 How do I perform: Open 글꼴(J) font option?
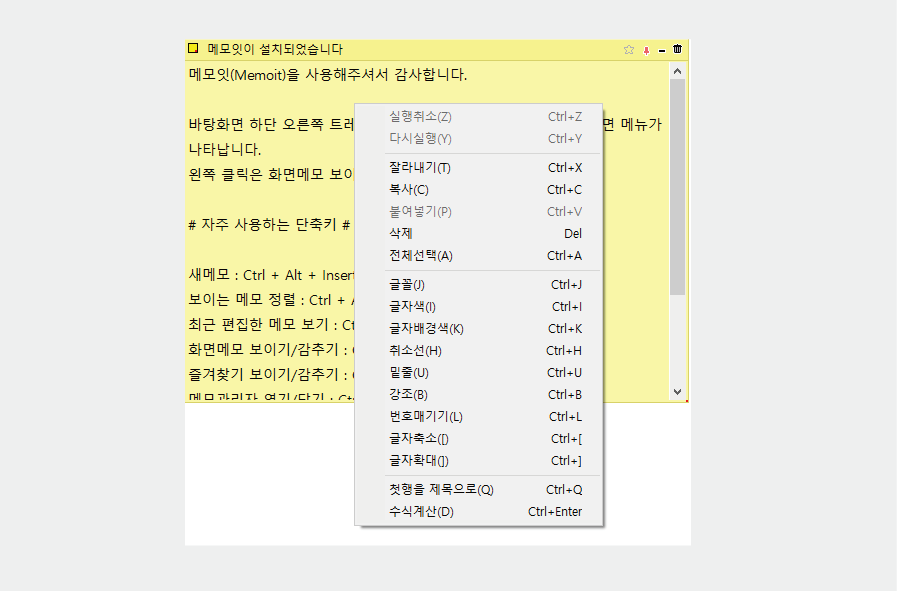(479, 284)
